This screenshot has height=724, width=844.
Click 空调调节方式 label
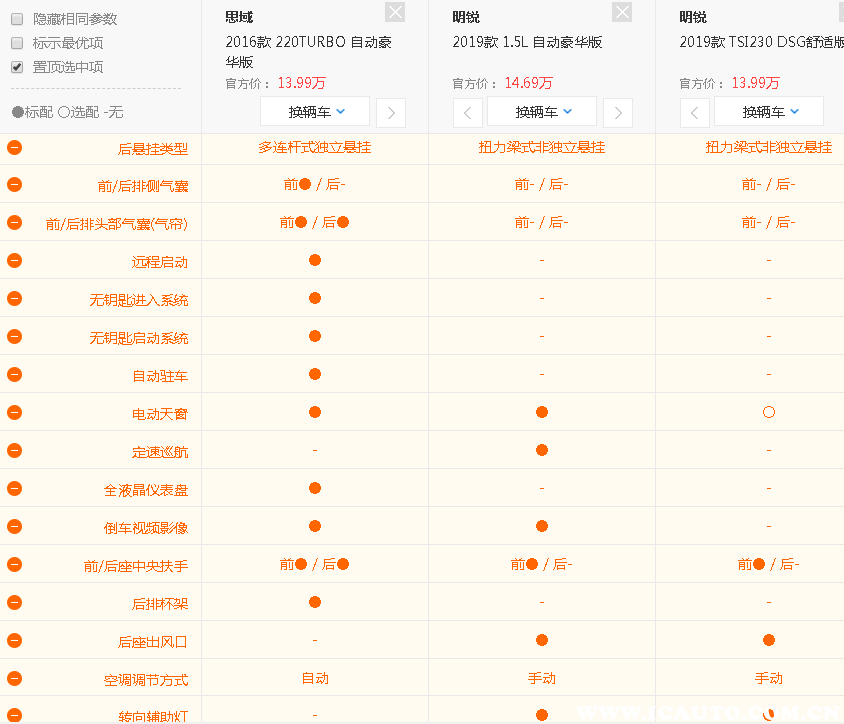tap(146, 680)
